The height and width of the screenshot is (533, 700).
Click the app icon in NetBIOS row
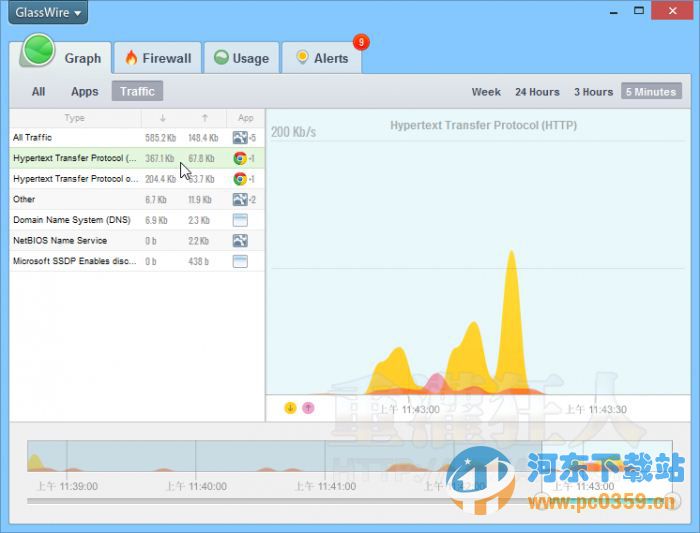click(240, 241)
